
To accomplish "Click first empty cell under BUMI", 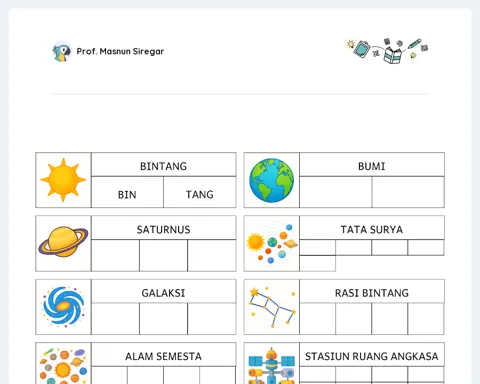I will click(336, 192).
